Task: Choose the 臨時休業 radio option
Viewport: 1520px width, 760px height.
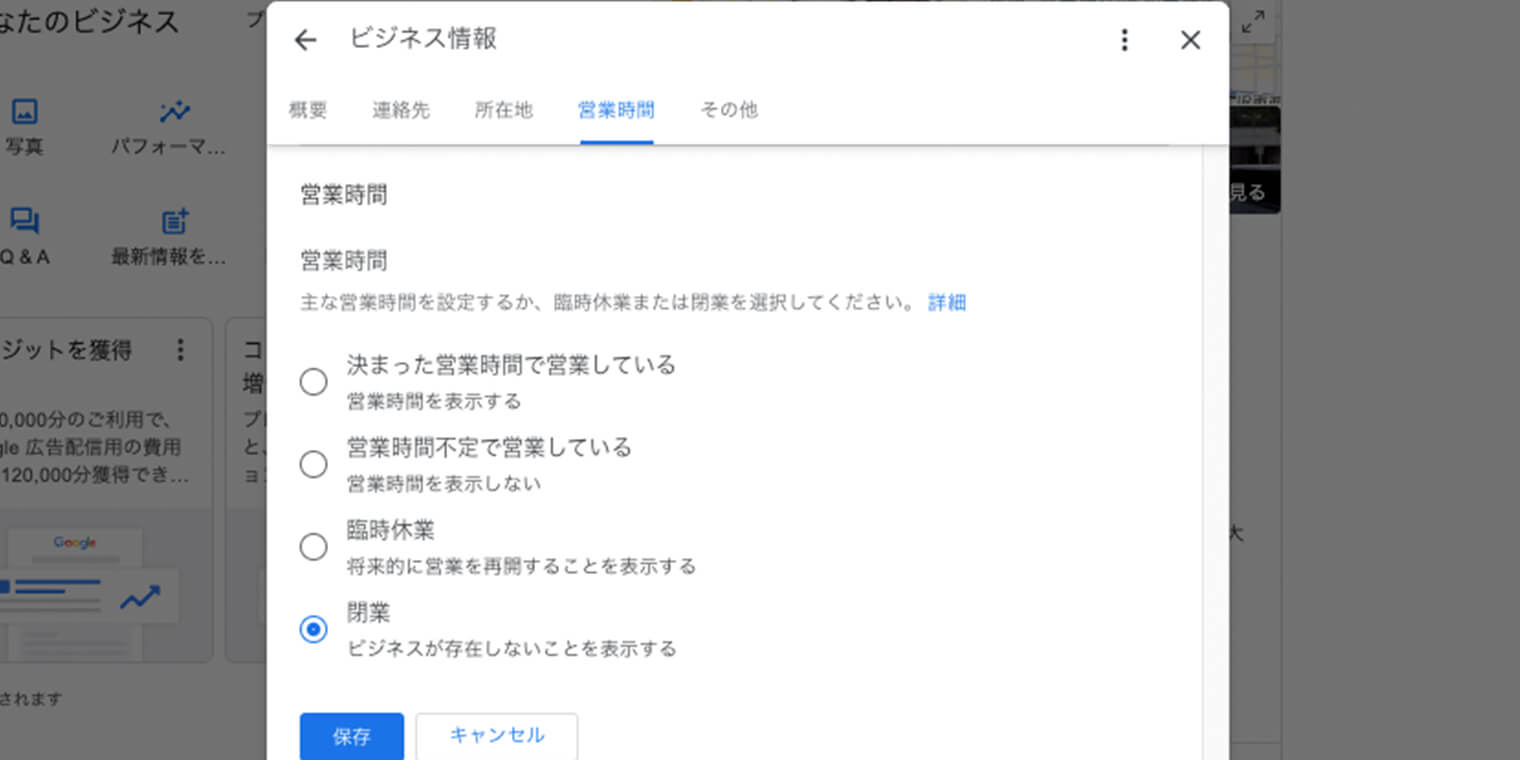Action: point(314,547)
